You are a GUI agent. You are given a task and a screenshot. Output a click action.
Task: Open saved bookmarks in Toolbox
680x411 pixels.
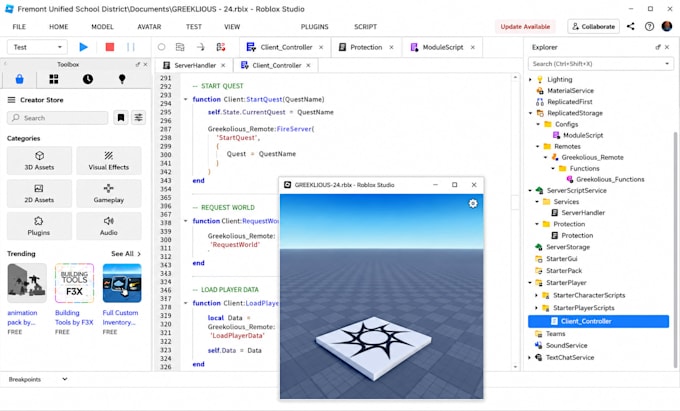pyautogui.click(x=121, y=117)
